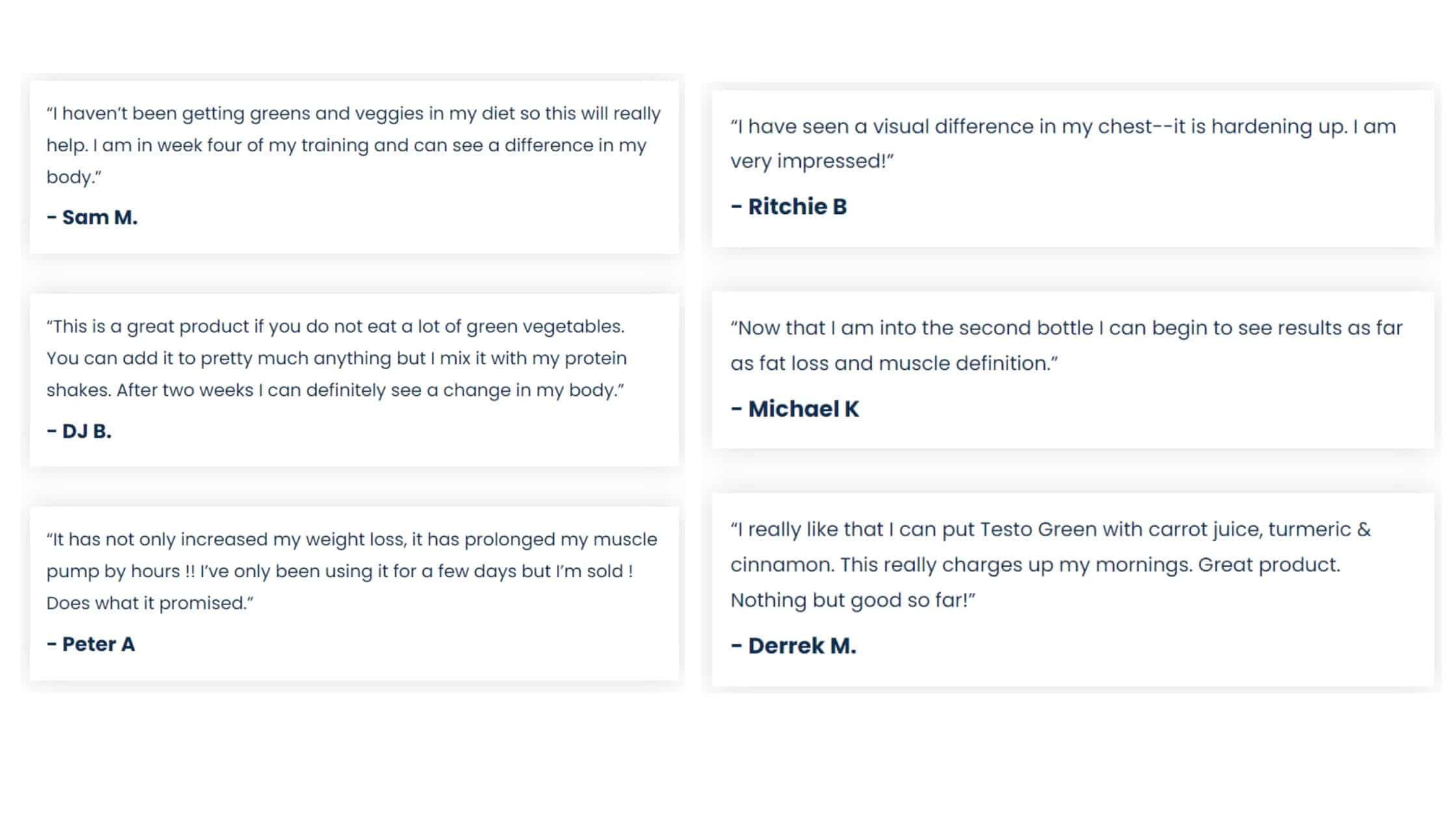Select the name '– Sam M.'
Screen dimensions: 1456x819
coord(92,217)
